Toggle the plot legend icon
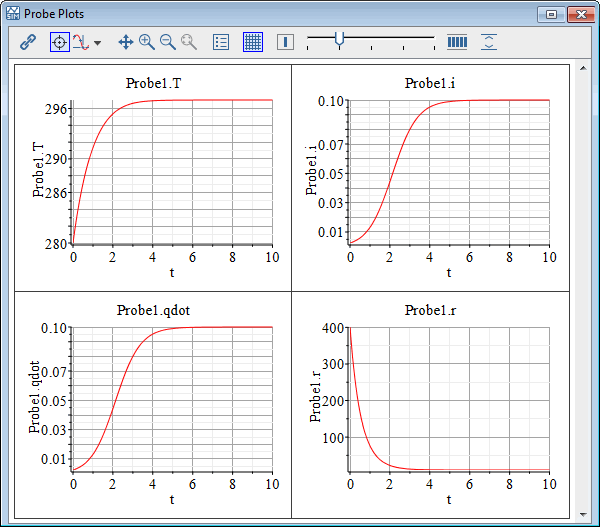The image size is (600, 527). tap(221, 42)
